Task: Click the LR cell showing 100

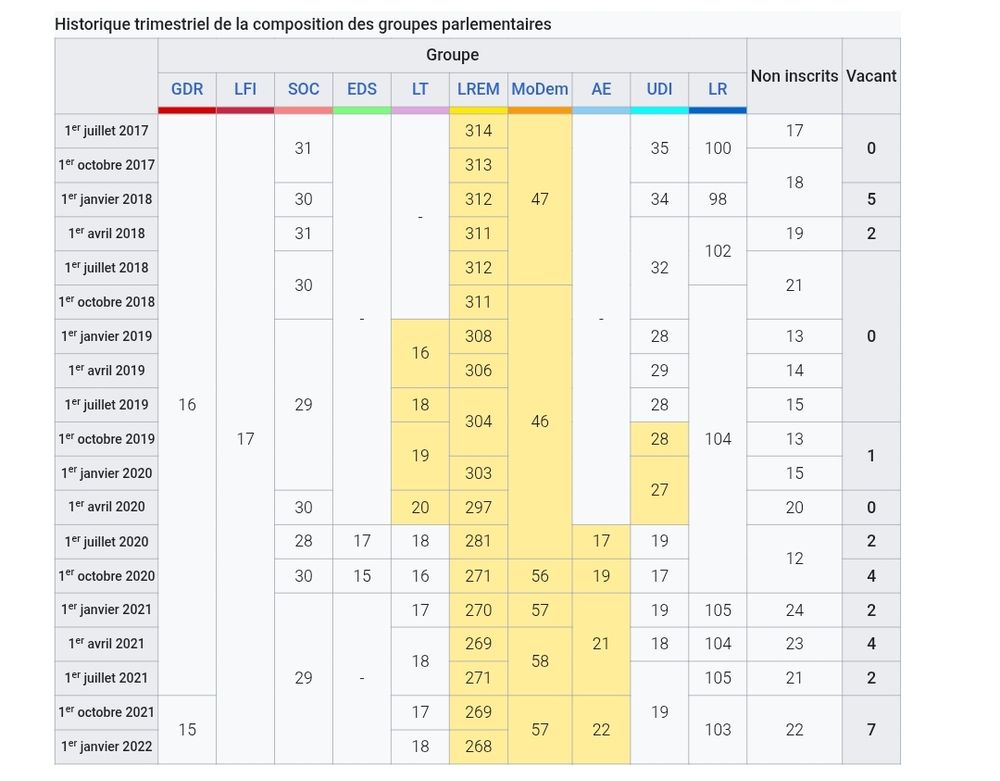Action: tap(717, 148)
